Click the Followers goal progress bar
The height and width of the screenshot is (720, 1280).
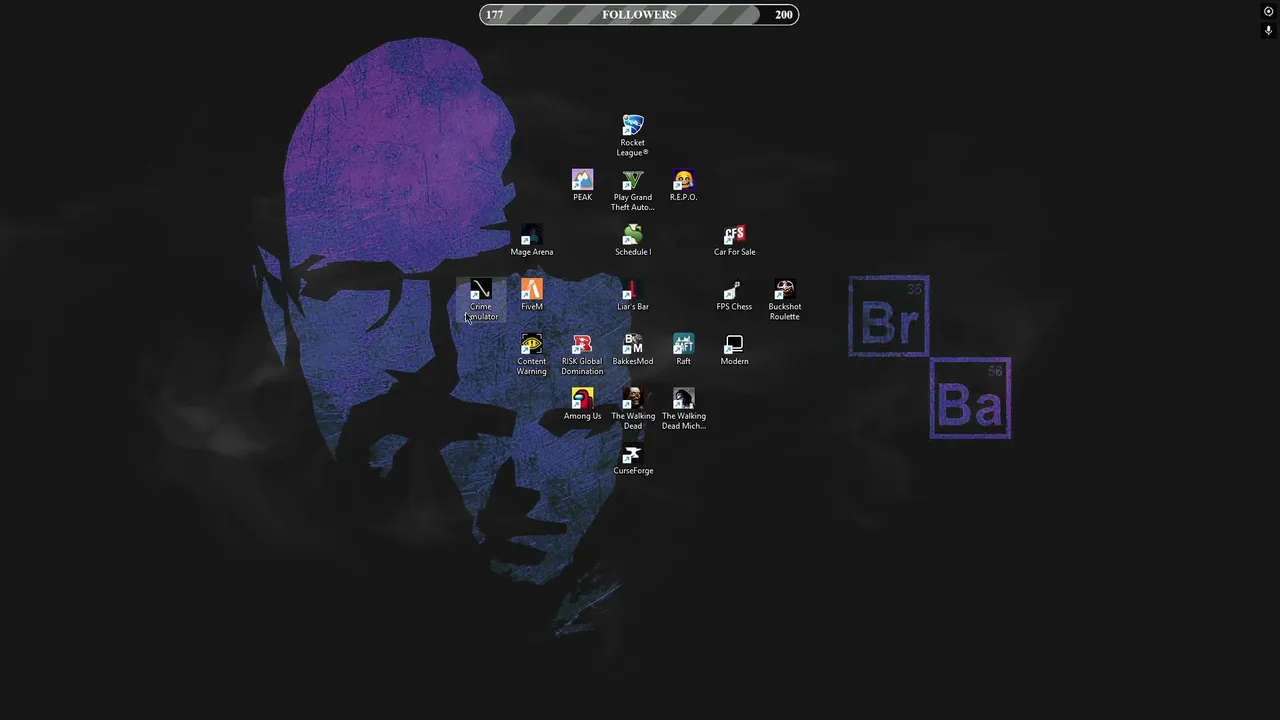(x=639, y=14)
